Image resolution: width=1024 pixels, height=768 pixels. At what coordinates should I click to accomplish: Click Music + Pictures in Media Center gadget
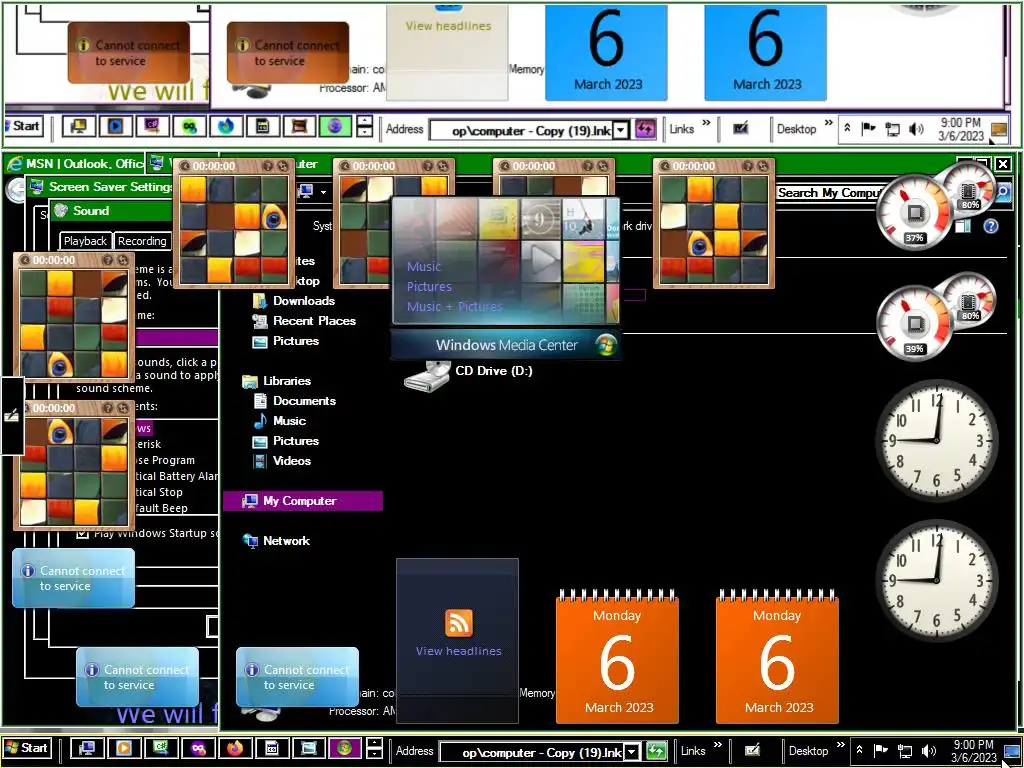coord(455,306)
